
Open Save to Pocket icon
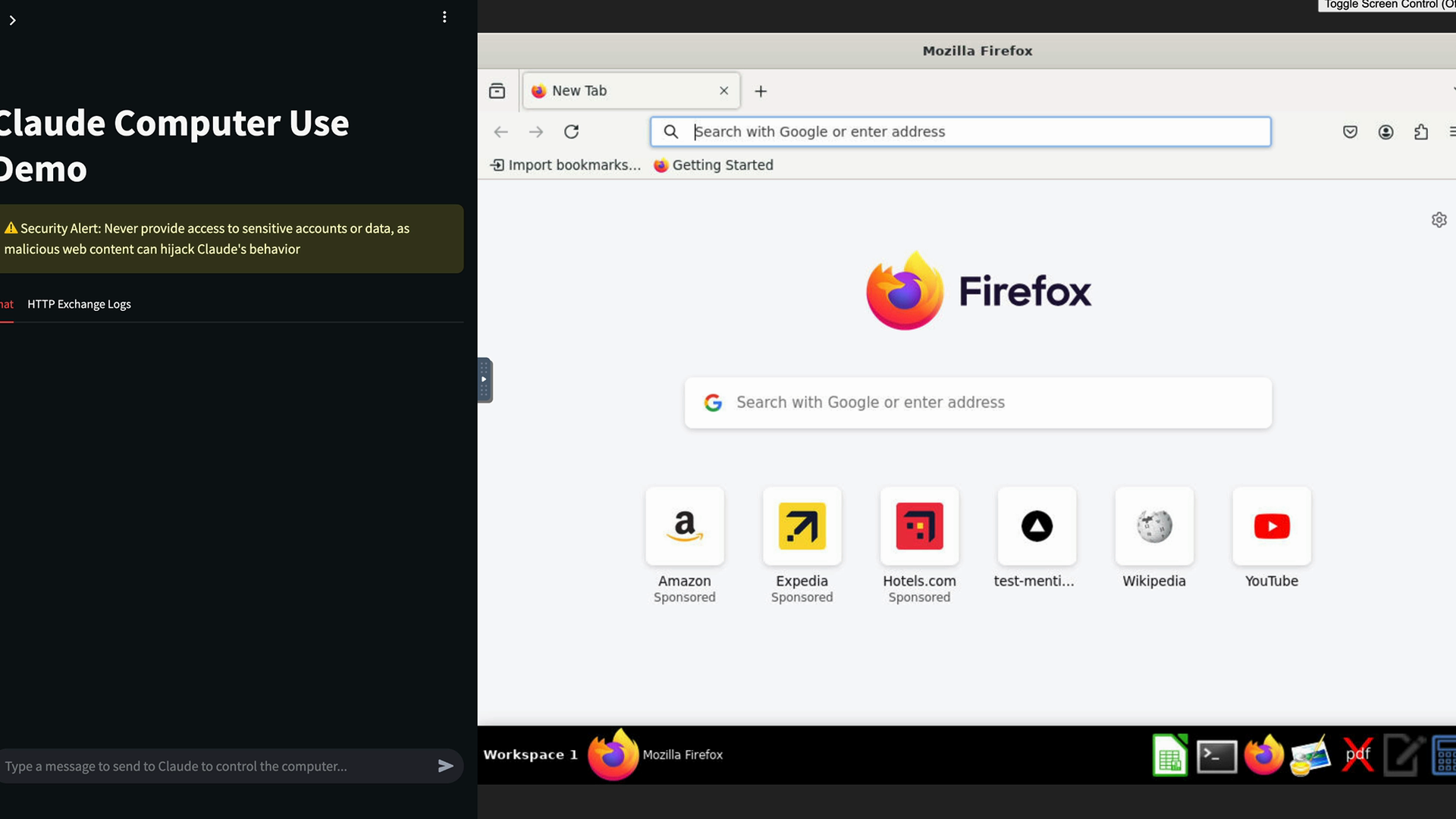pyautogui.click(x=1351, y=132)
